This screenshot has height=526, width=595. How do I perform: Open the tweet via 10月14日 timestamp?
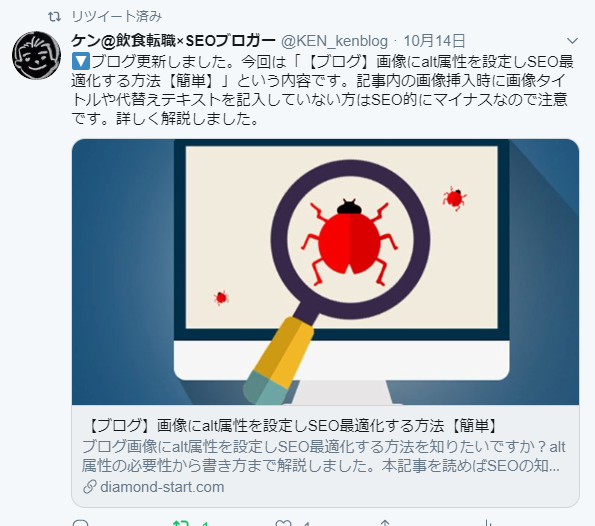point(434,41)
